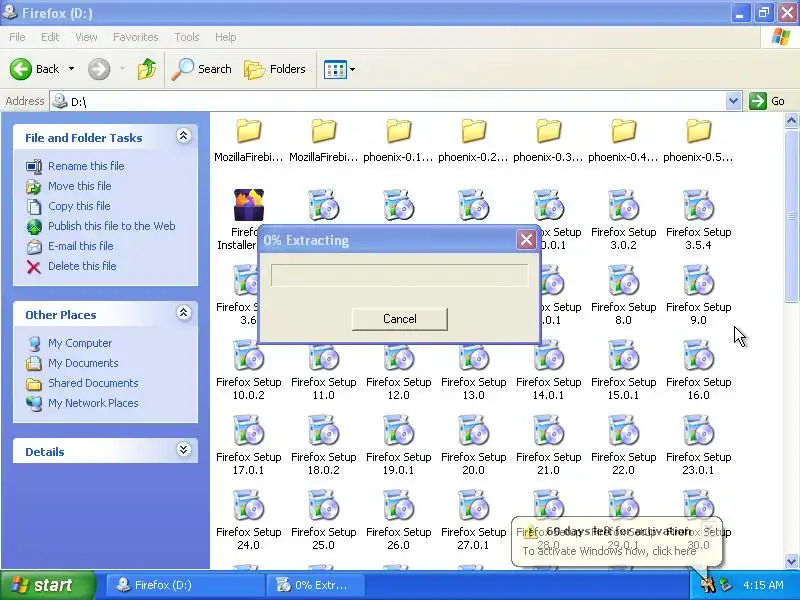Open the Tools menu

click(187, 37)
